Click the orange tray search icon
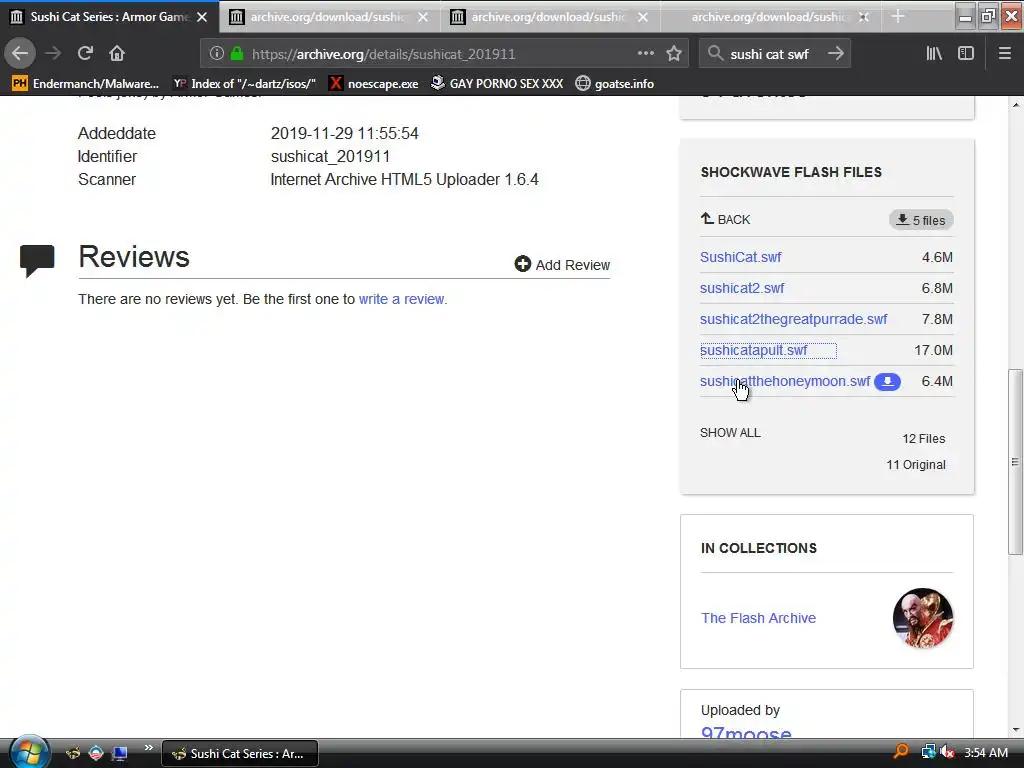 [x=901, y=752]
